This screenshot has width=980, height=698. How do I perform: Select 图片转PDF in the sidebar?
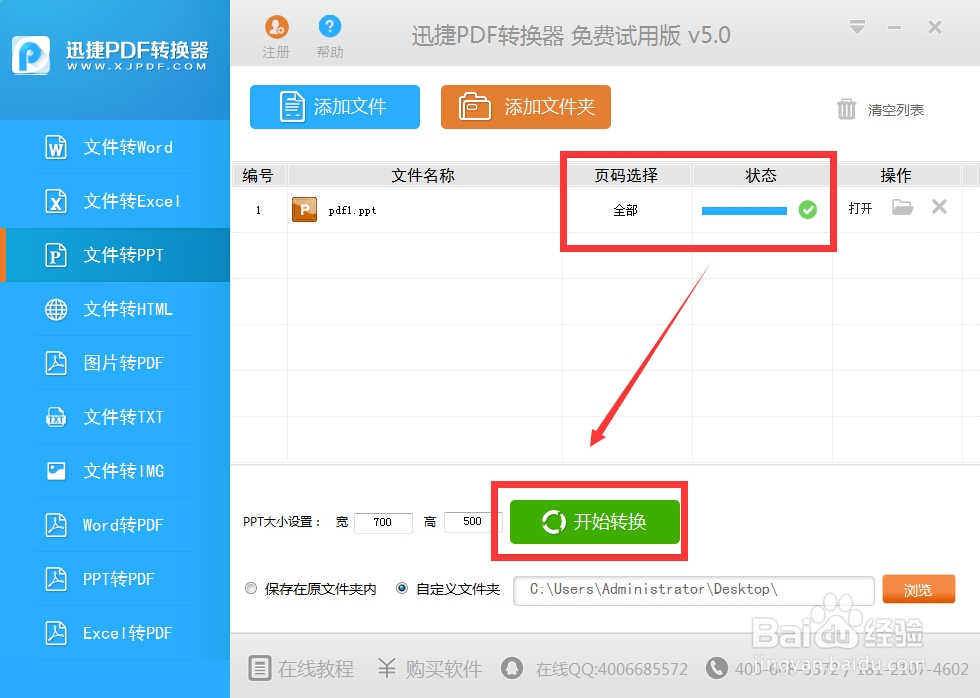coord(55,362)
